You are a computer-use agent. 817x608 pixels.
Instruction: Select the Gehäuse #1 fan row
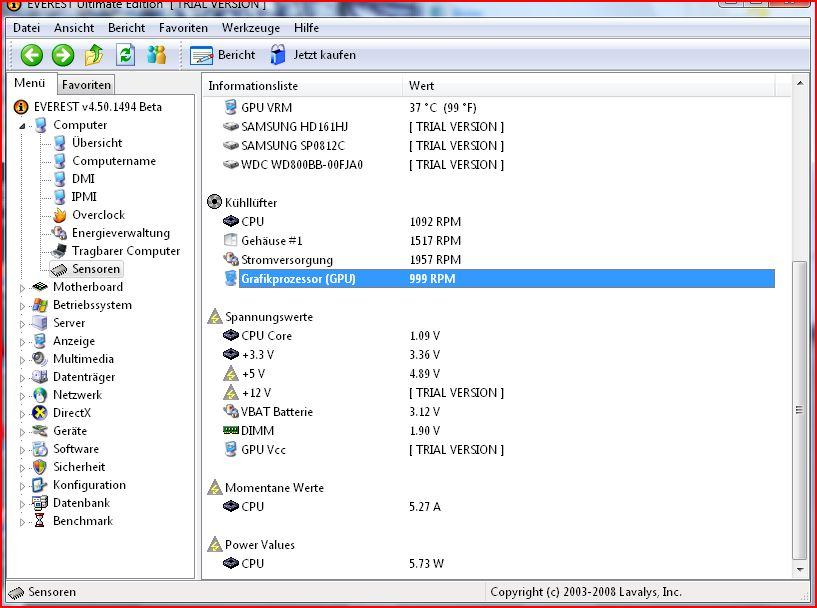pyautogui.click(x=499, y=241)
